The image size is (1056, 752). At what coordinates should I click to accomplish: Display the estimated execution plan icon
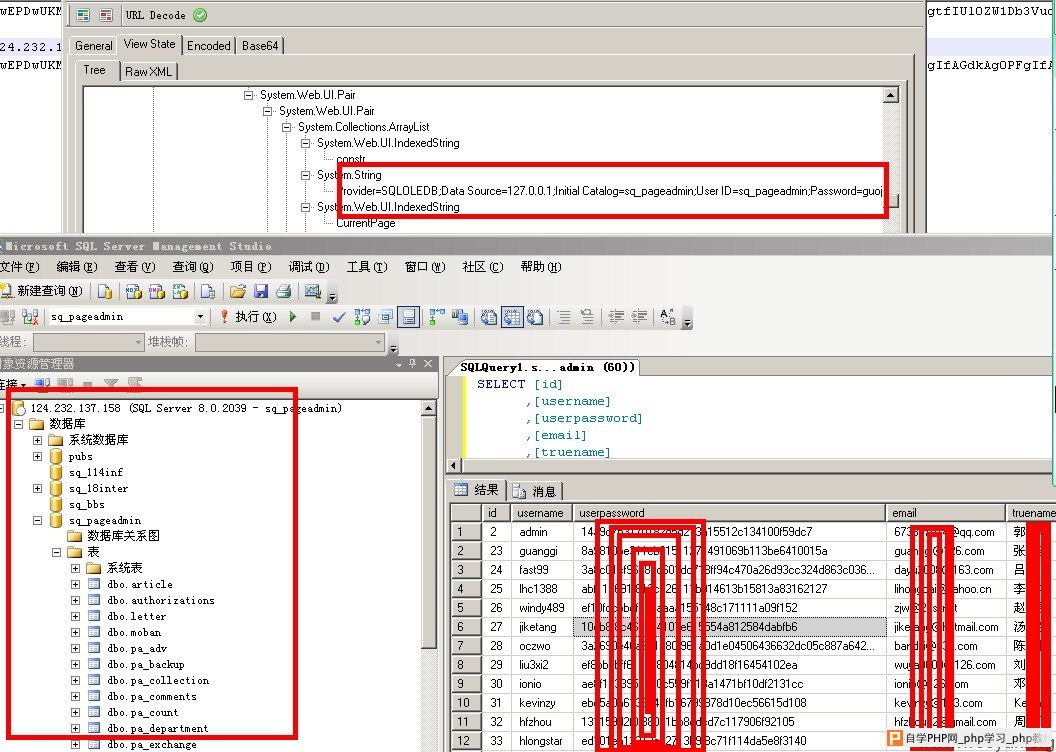pos(362,317)
